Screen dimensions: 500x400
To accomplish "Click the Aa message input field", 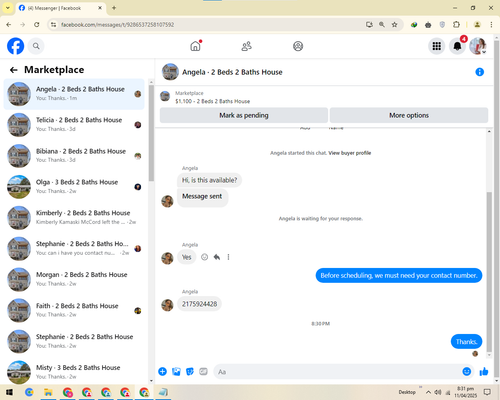I will point(337,372).
